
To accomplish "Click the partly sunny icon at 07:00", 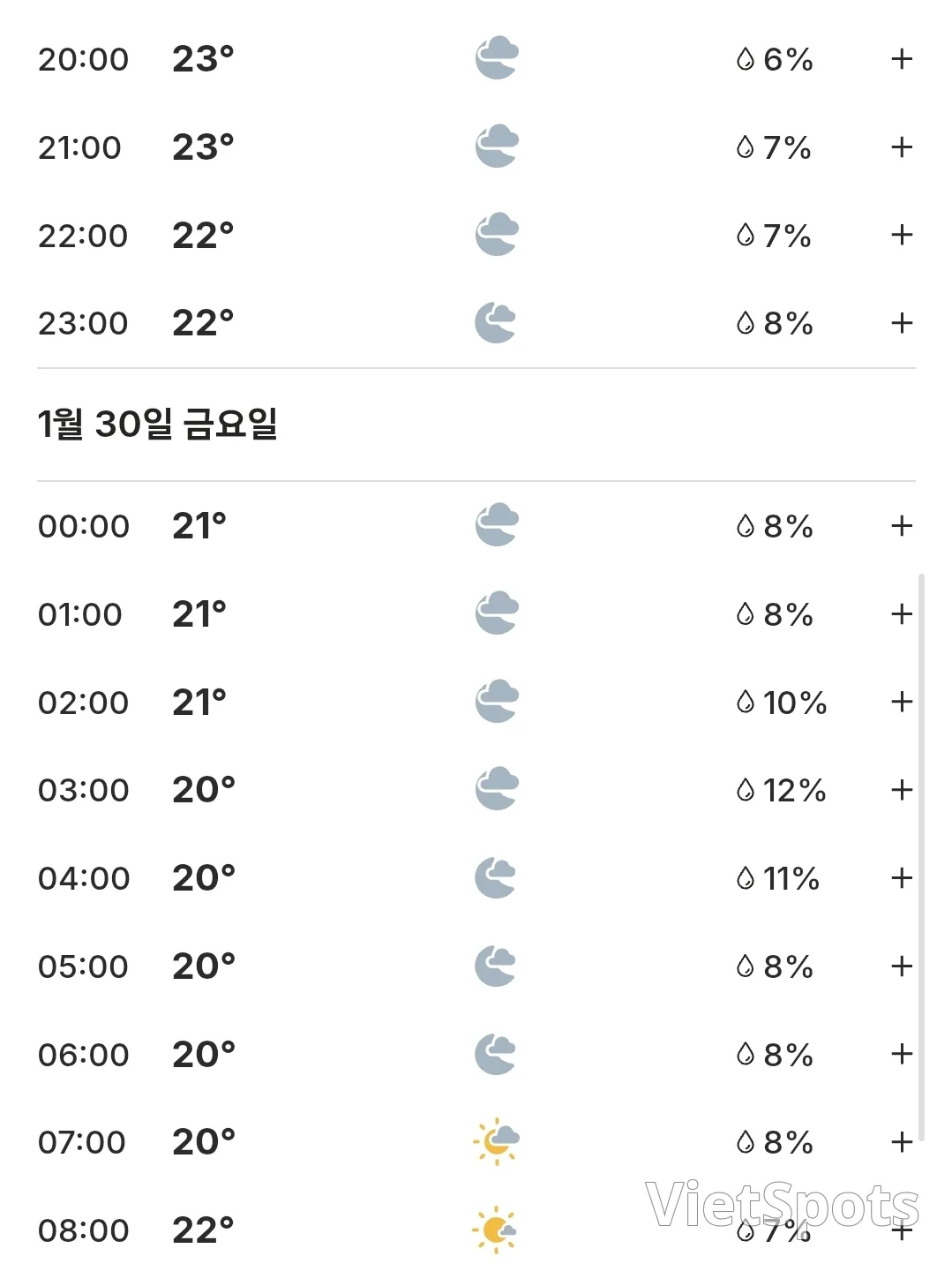I will coord(497,1141).
